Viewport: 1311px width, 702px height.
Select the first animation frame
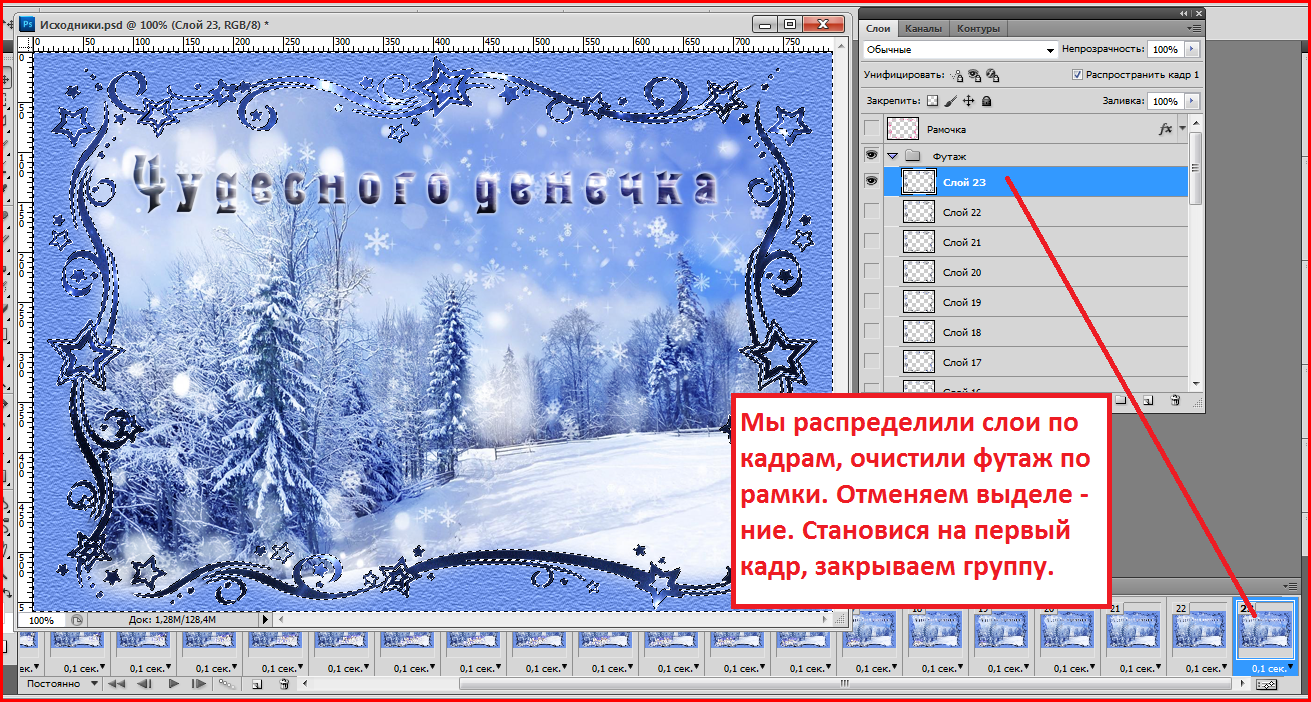[117, 684]
